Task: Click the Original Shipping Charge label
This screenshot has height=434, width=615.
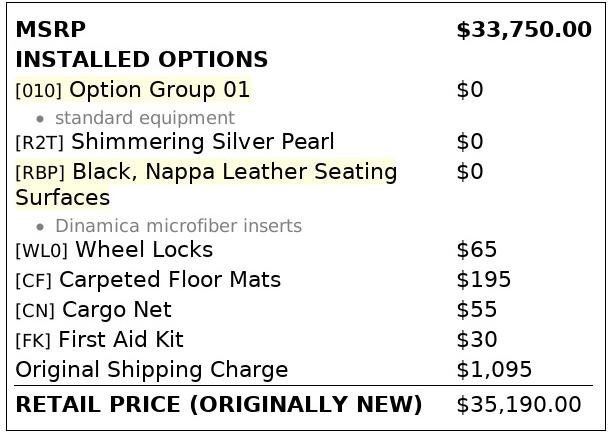Action: pos(152,370)
